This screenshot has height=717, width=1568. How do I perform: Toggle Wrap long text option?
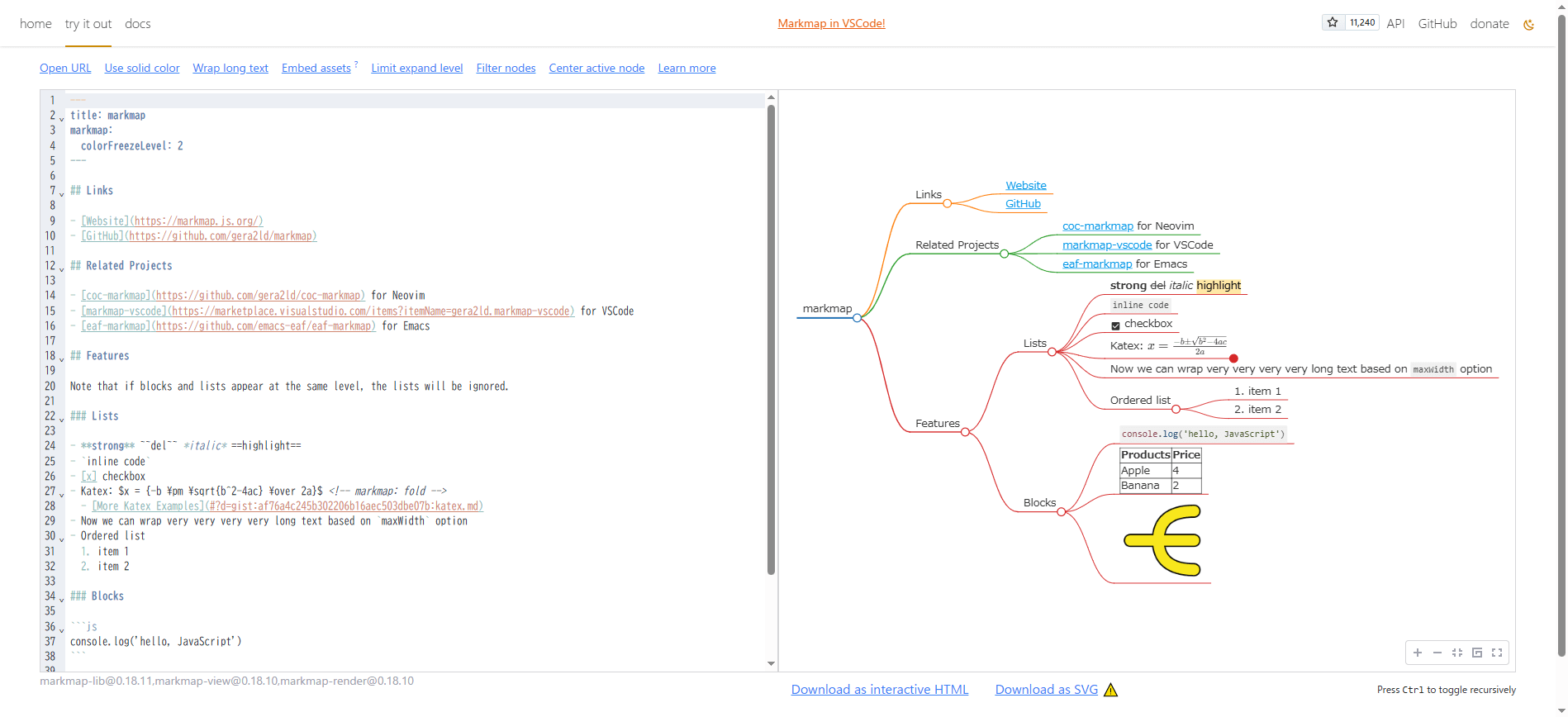(x=230, y=68)
